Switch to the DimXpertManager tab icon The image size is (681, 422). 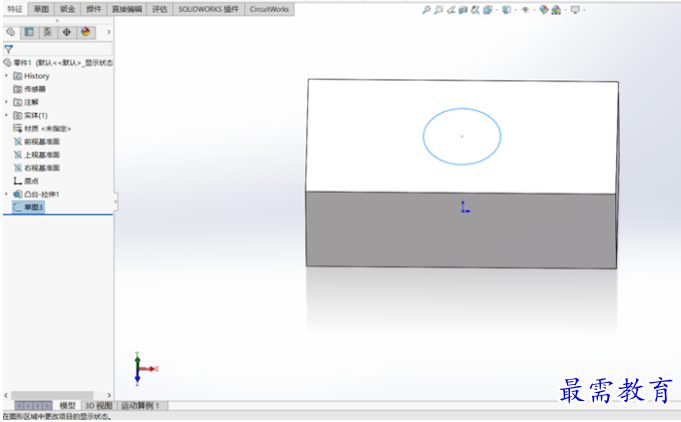coord(66,32)
